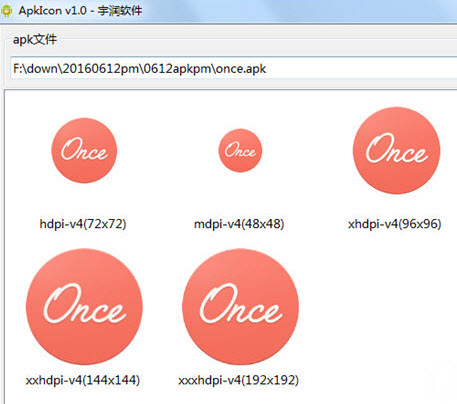Image resolution: width=457 pixels, height=404 pixels.
Task: Click the apk file path input field
Action: 234,68
